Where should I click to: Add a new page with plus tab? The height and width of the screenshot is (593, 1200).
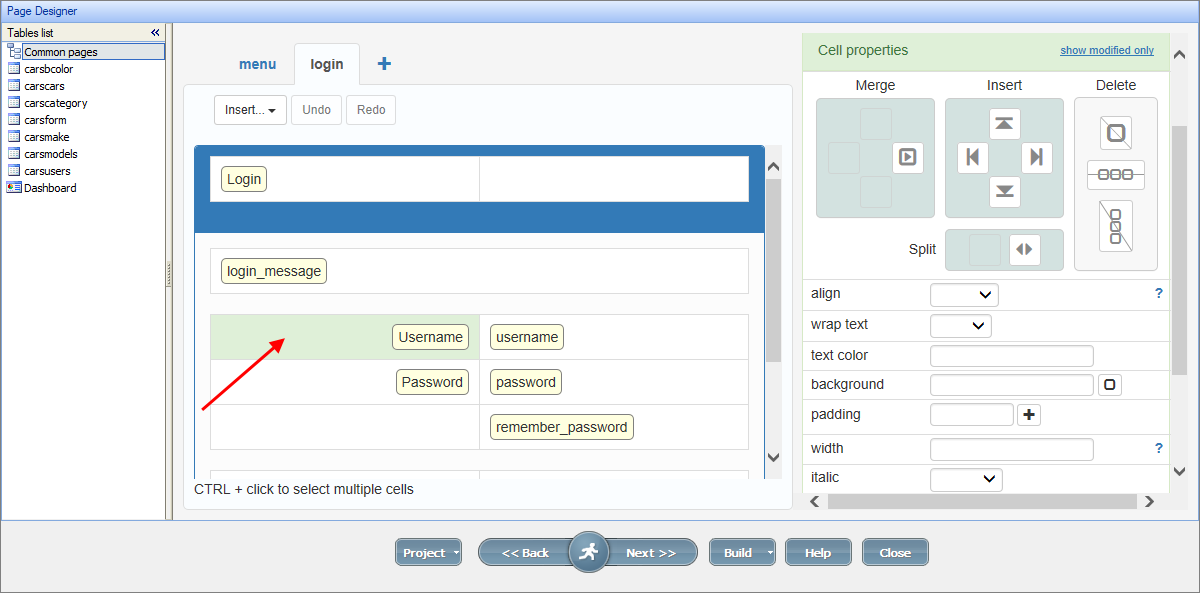point(384,64)
